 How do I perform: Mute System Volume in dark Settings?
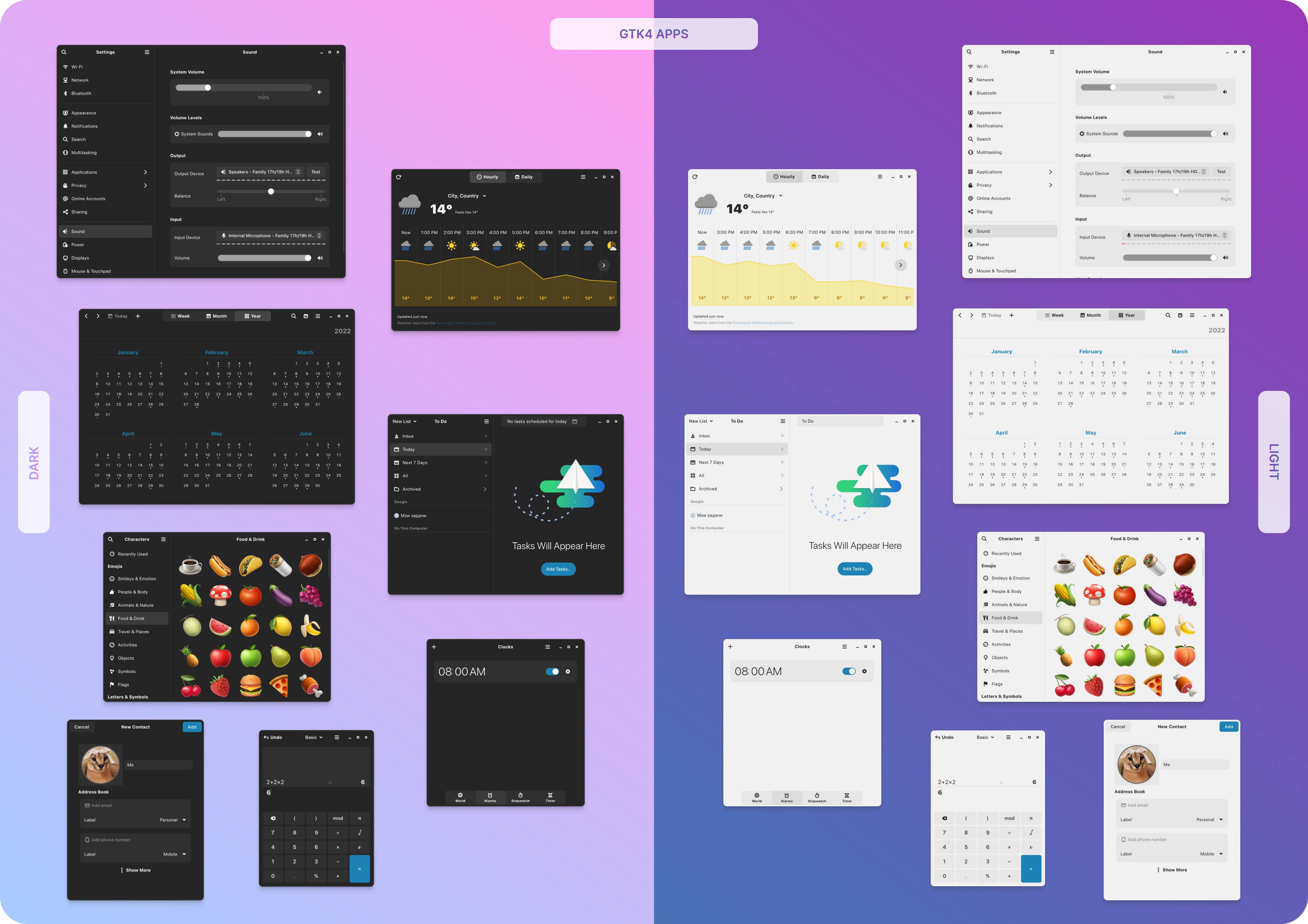pyautogui.click(x=320, y=92)
